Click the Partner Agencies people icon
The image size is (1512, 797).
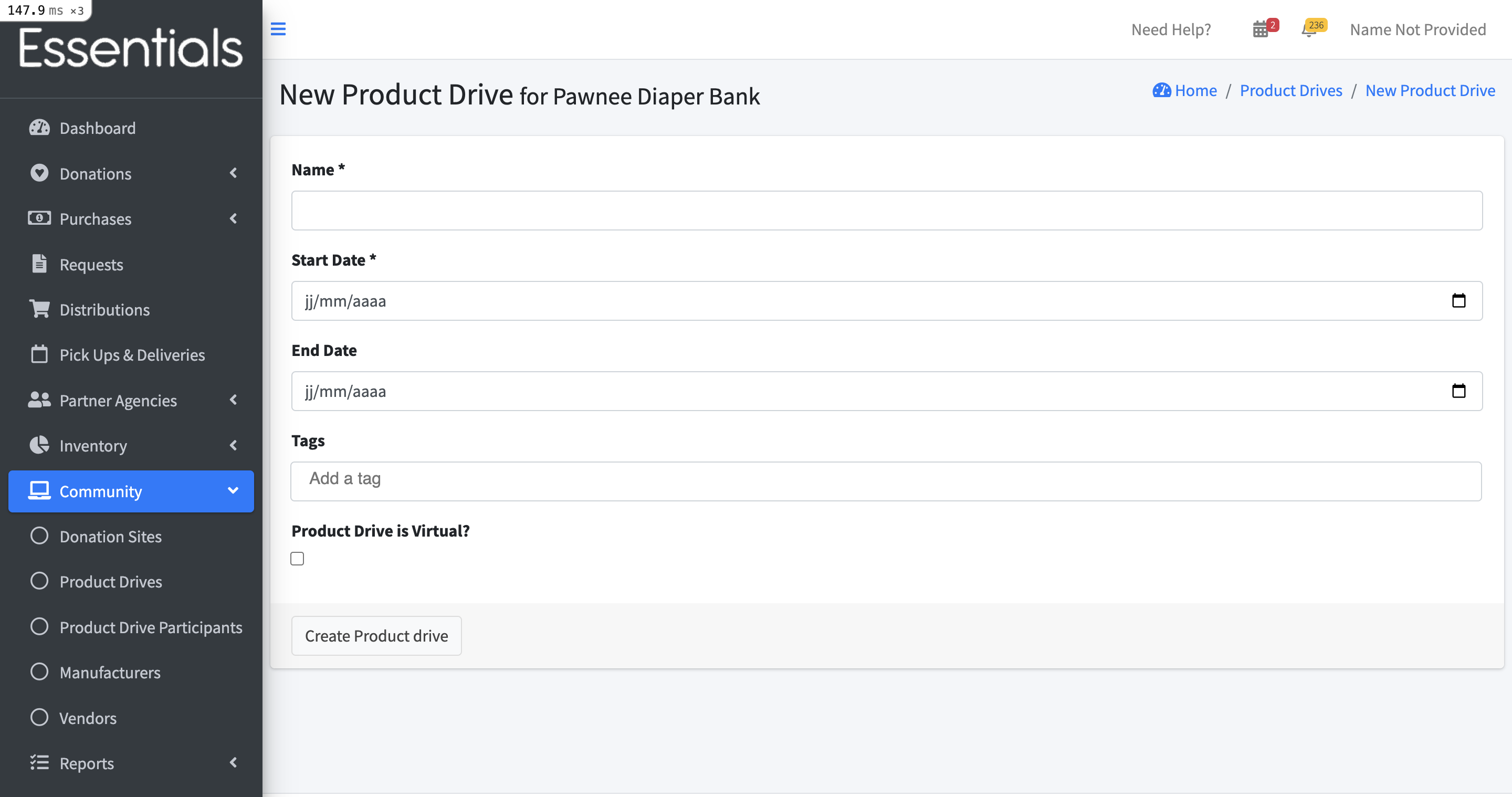[39, 400]
